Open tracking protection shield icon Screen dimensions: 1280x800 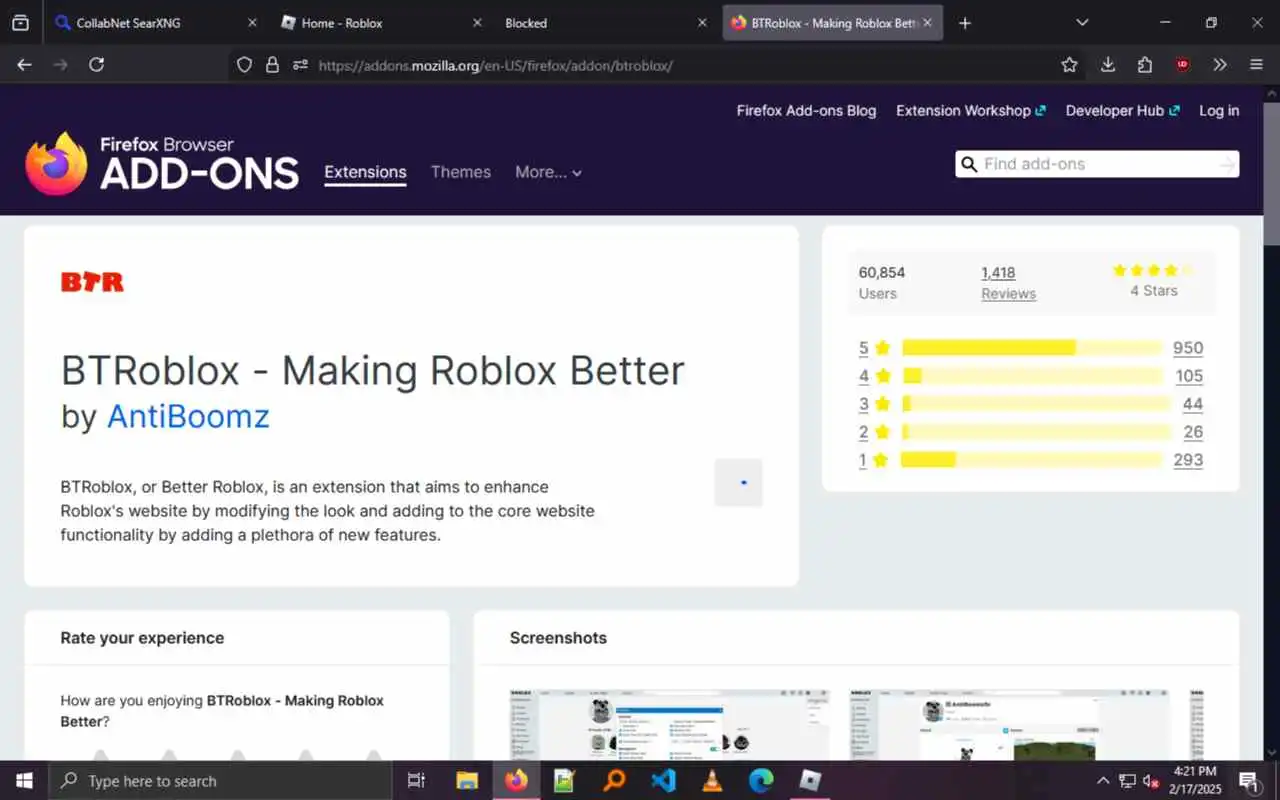244,65
